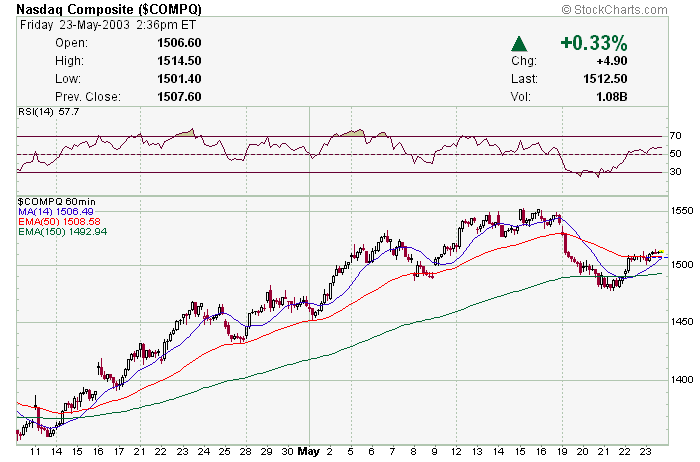Select the Prev. Close value 1507.60
Screen dimensions: 700x462
179,97
